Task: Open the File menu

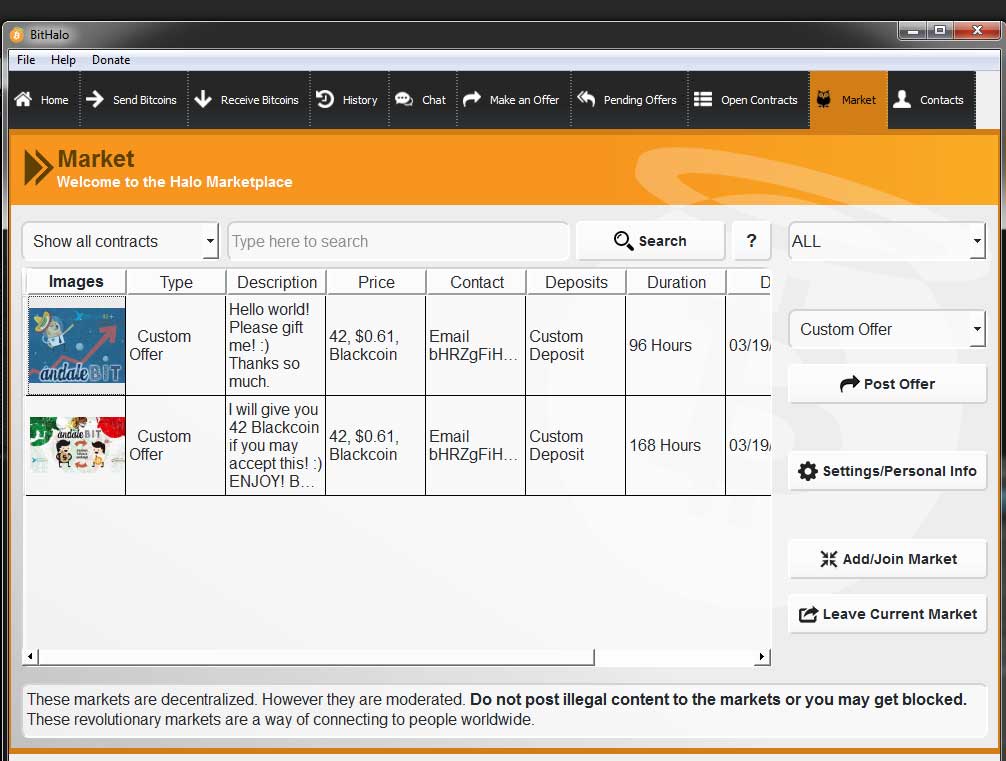Action: click(x=26, y=60)
